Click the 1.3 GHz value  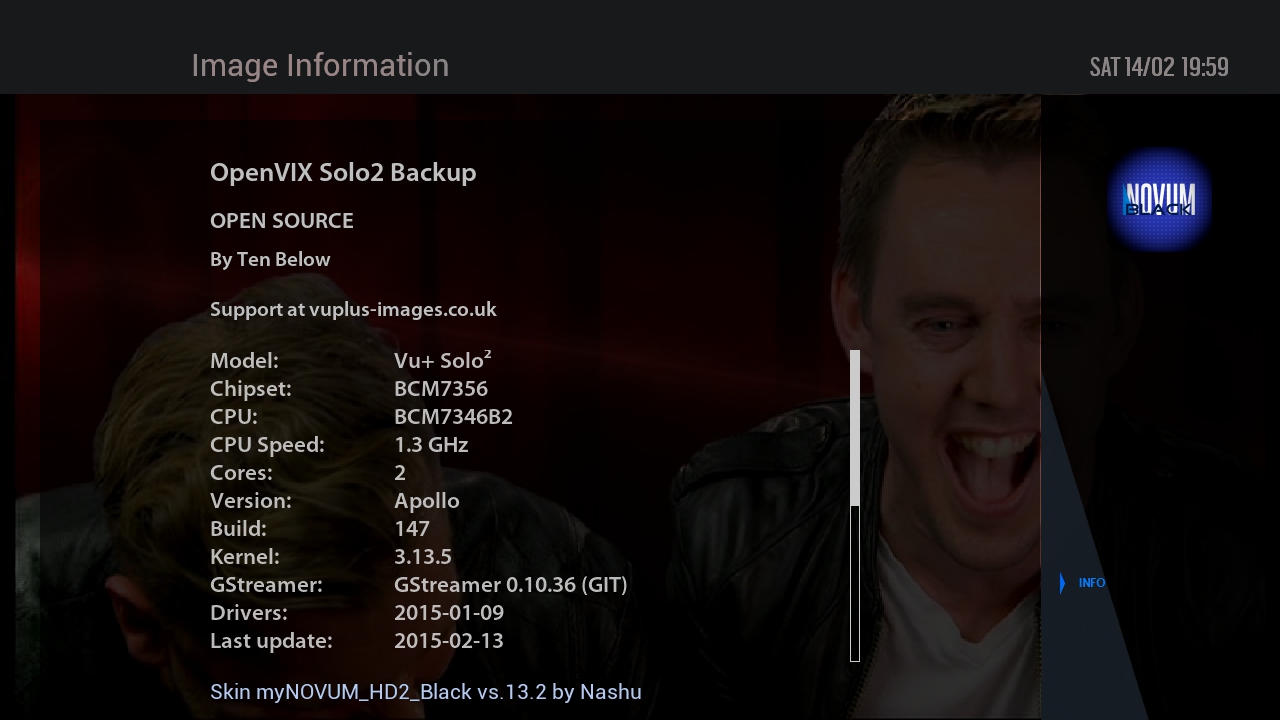tap(431, 445)
